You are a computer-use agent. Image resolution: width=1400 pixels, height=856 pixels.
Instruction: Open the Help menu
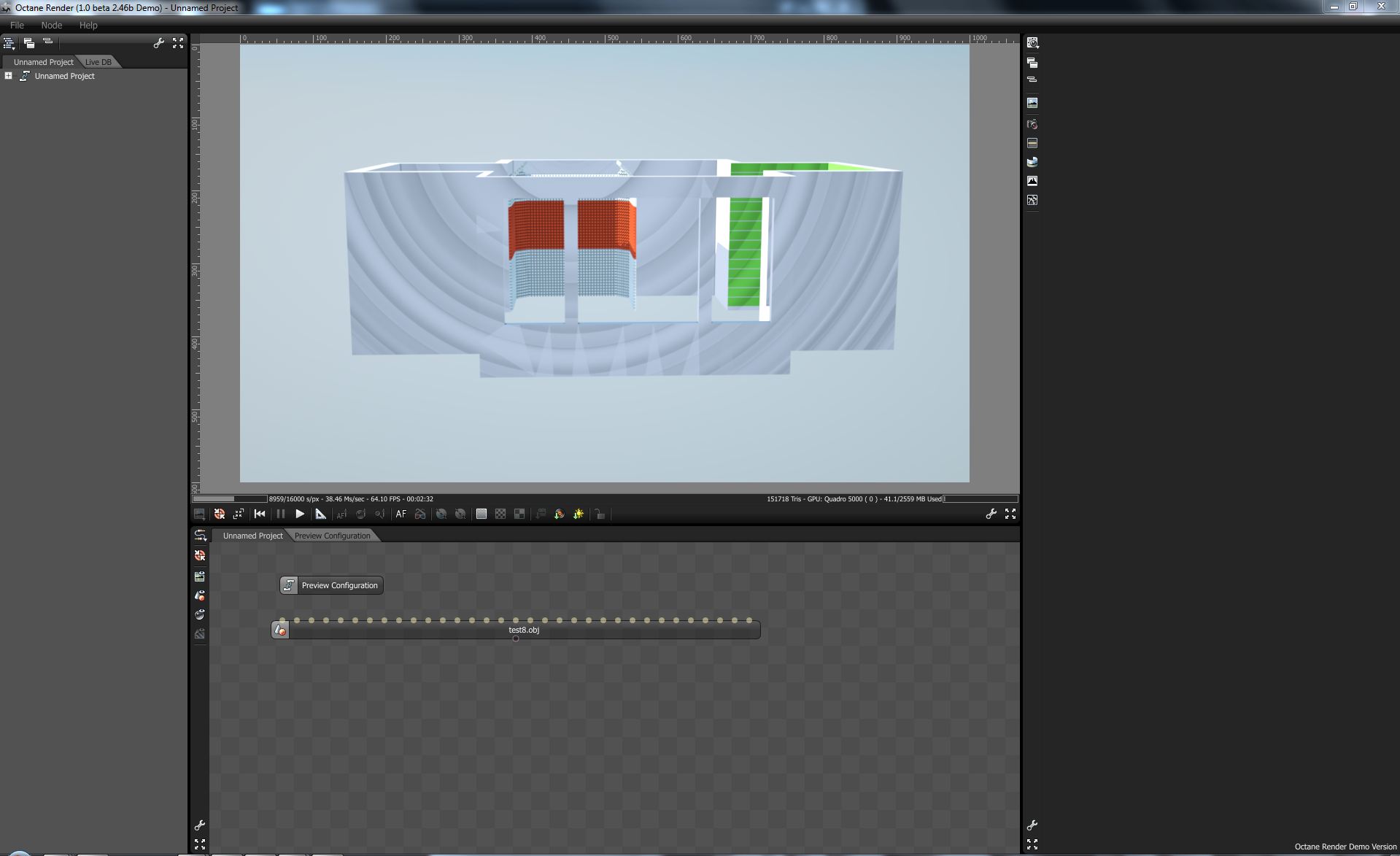pos(88,25)
